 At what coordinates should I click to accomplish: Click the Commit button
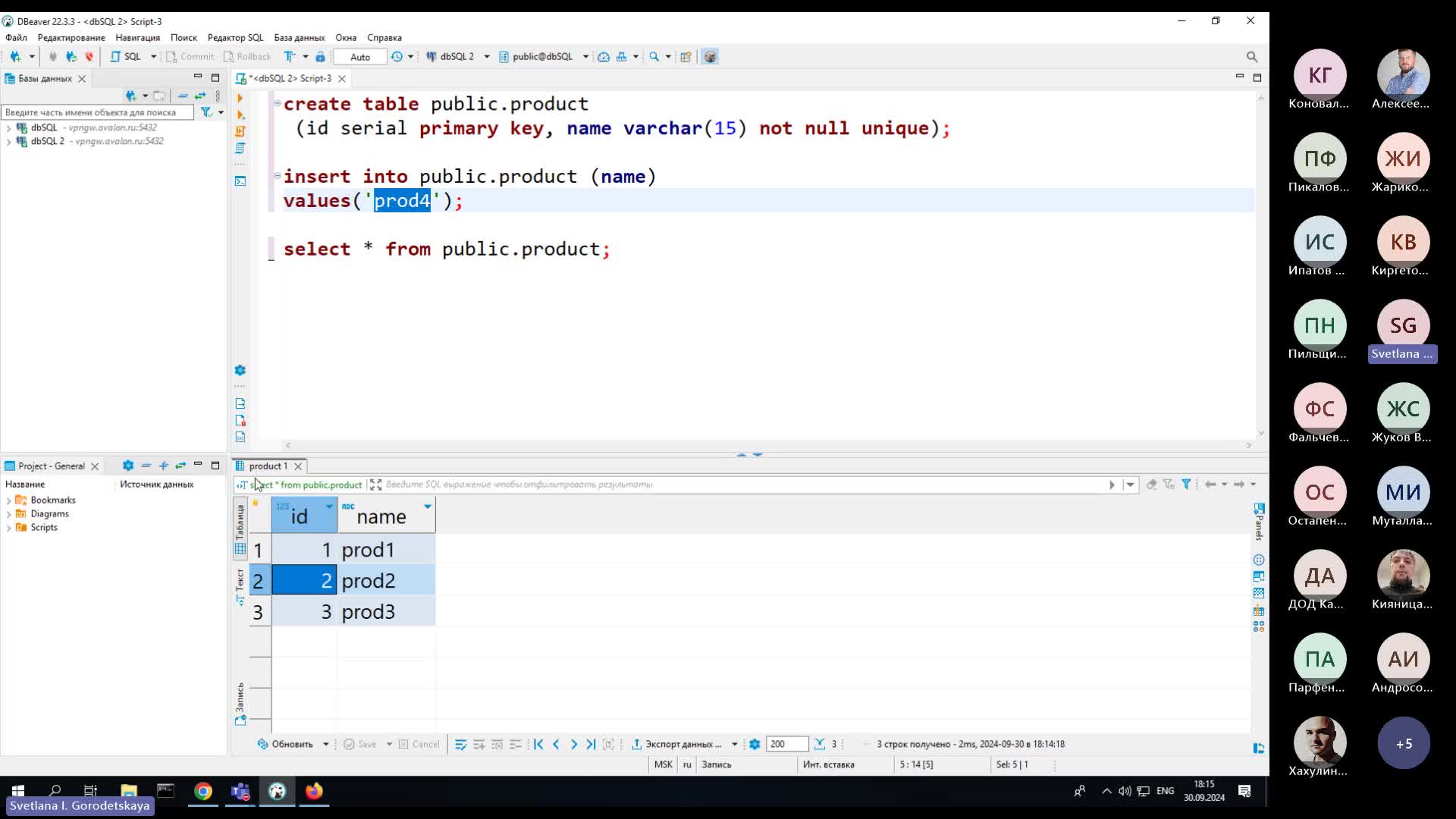(190, 57)
